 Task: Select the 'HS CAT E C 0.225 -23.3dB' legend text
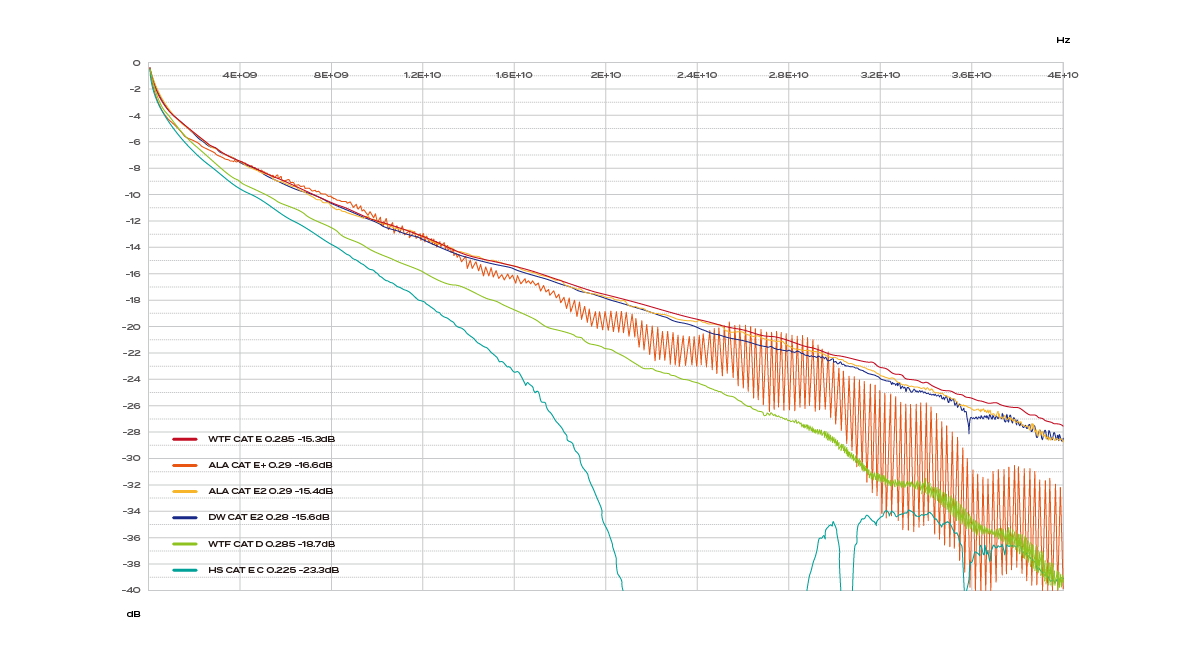point(273,570)
